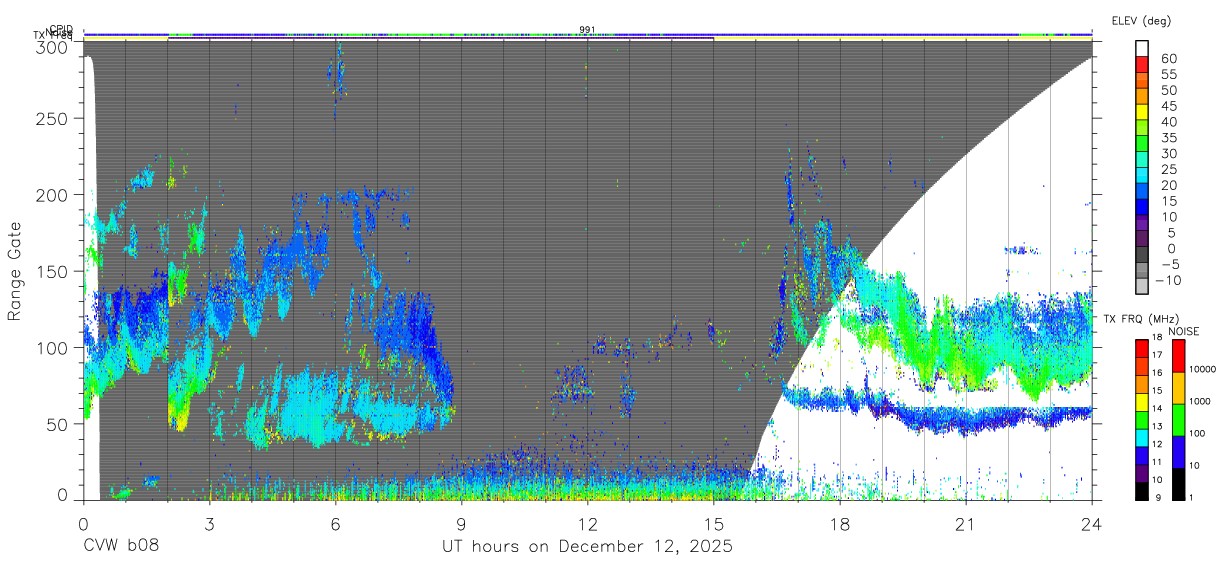Click the 300 range gate tick label

pyautogui.click(x=54, y=46)
